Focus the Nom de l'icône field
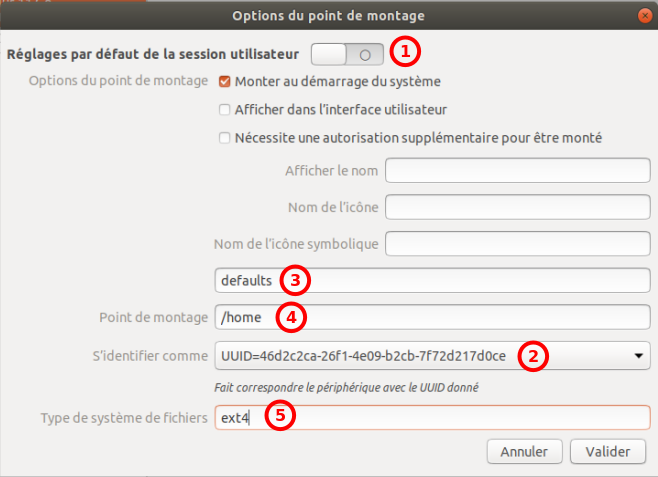The image size is (658, 477). tap(517, 207)
